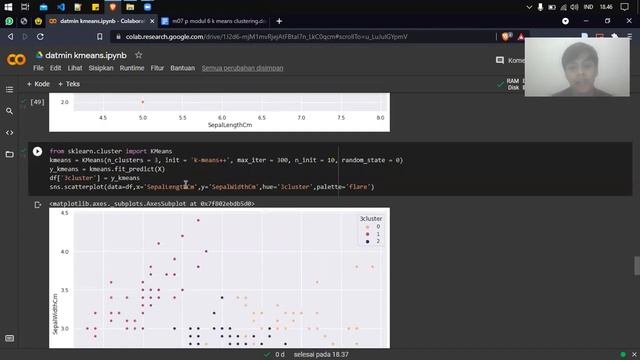Show hidden system tray icons
The width and height of the screenshot is (640, 360).
pyautogui.click(x=529, y=7)
